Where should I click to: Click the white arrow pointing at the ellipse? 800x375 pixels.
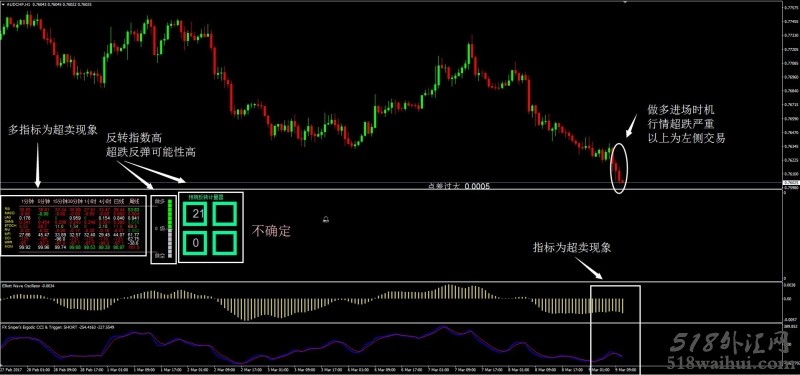[x=632, y=124]
